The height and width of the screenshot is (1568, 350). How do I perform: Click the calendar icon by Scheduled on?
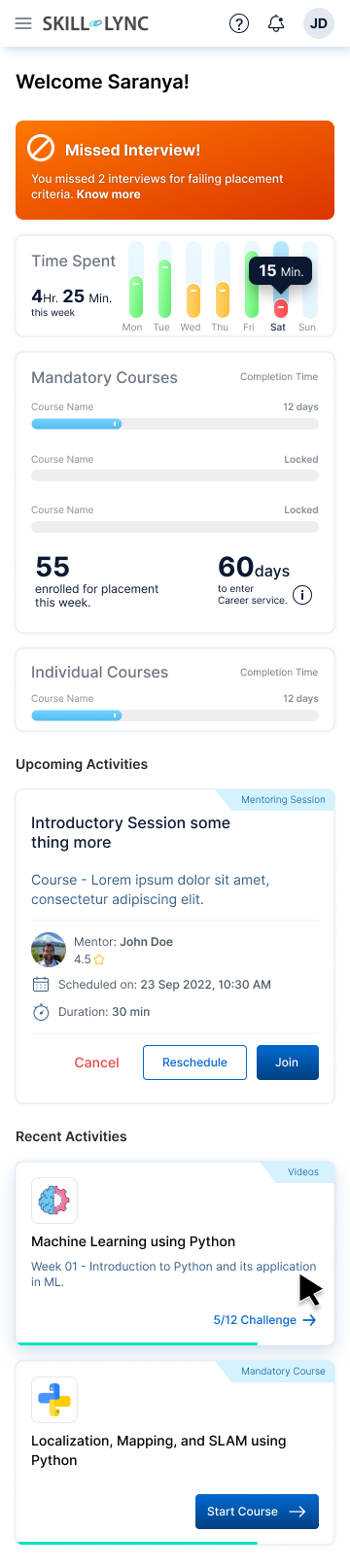pos(41,984)
